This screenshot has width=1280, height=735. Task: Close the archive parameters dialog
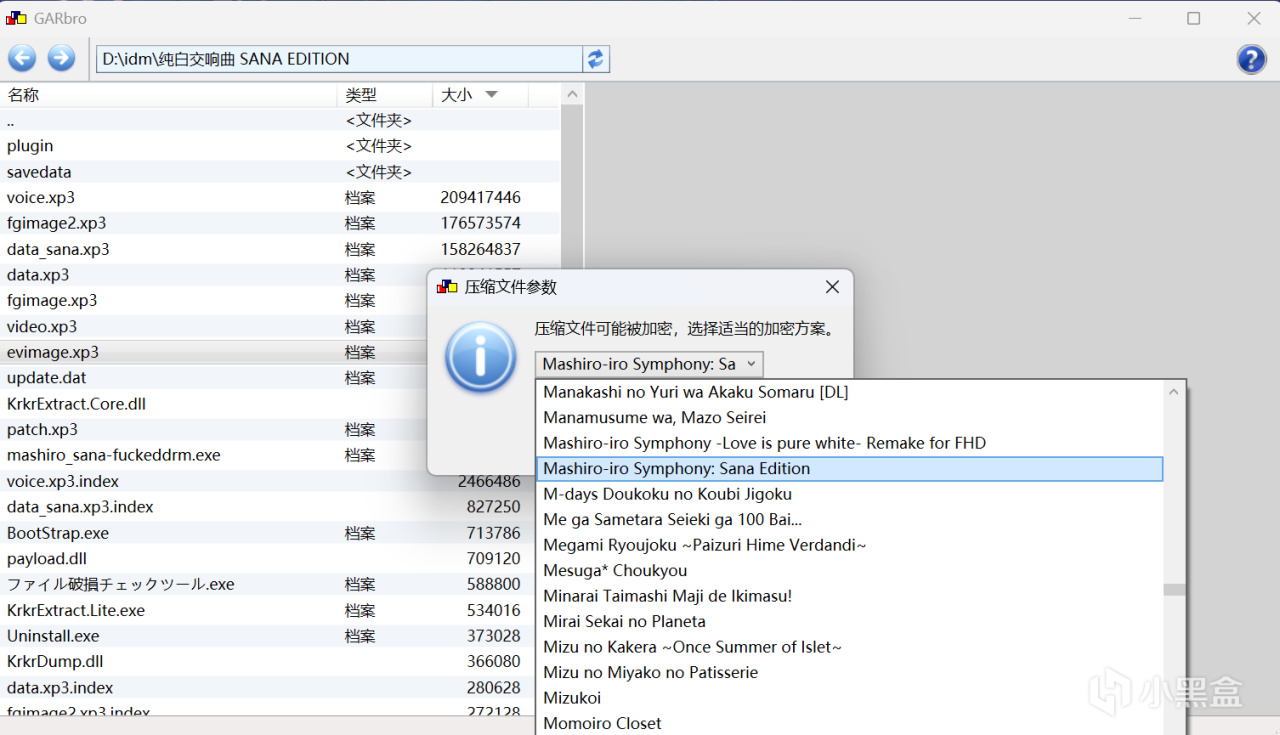[x=832, y=287]
